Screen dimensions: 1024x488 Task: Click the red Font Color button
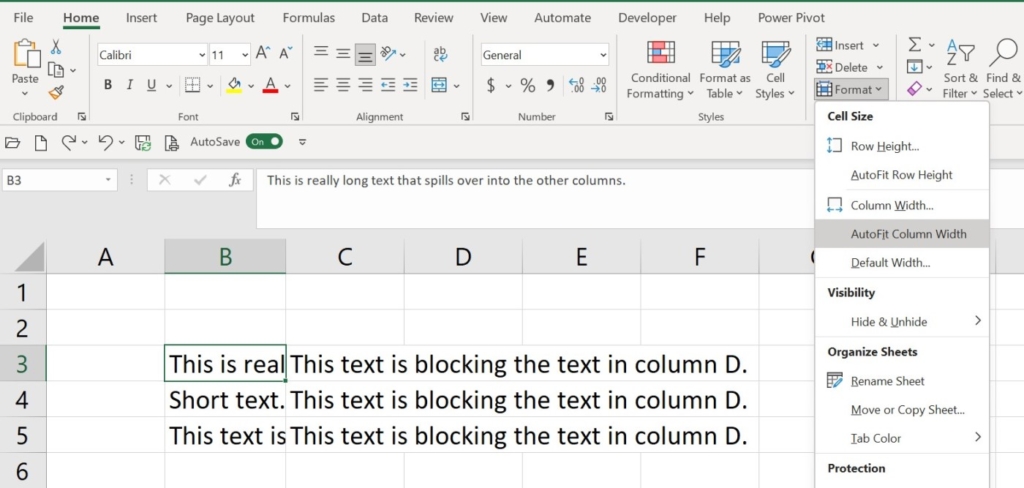pos(269,86)
